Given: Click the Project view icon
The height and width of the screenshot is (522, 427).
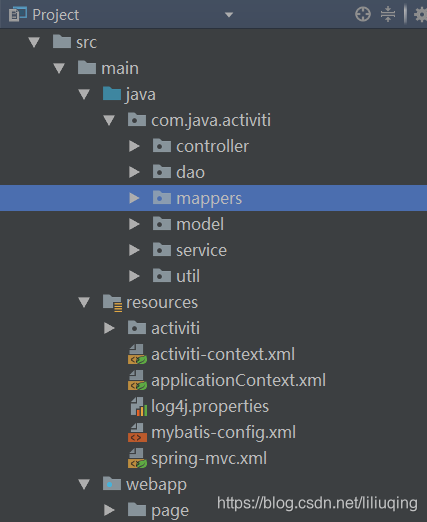Looking at the screenshot, I should 17,14.
